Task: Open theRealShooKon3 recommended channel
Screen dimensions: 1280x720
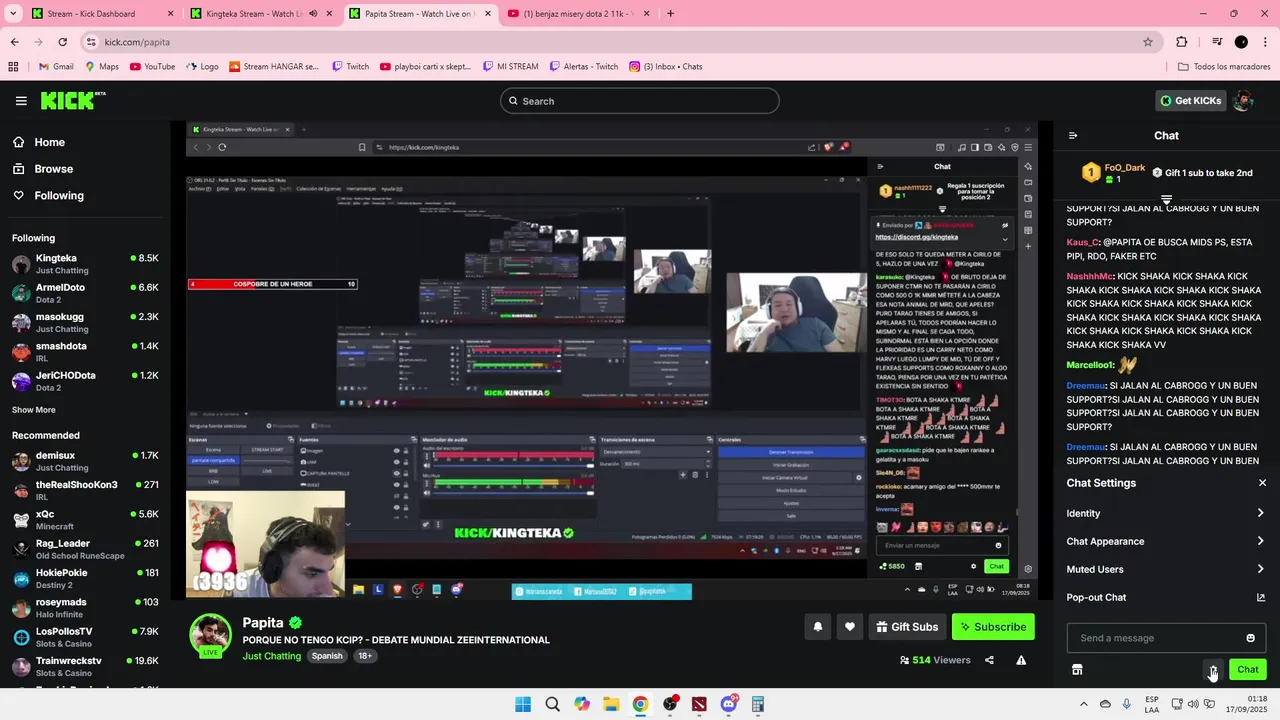Action: [85, 490]
